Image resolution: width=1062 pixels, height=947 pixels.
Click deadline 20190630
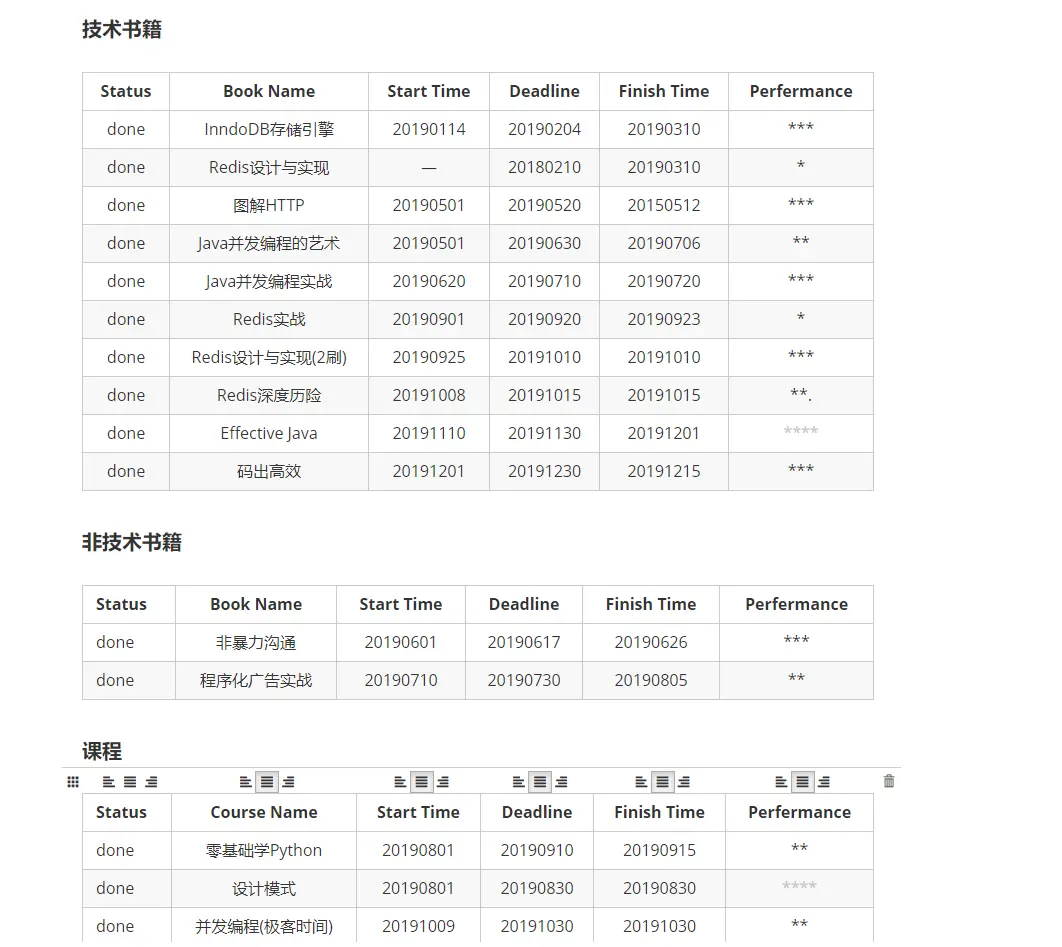(545, 243)
